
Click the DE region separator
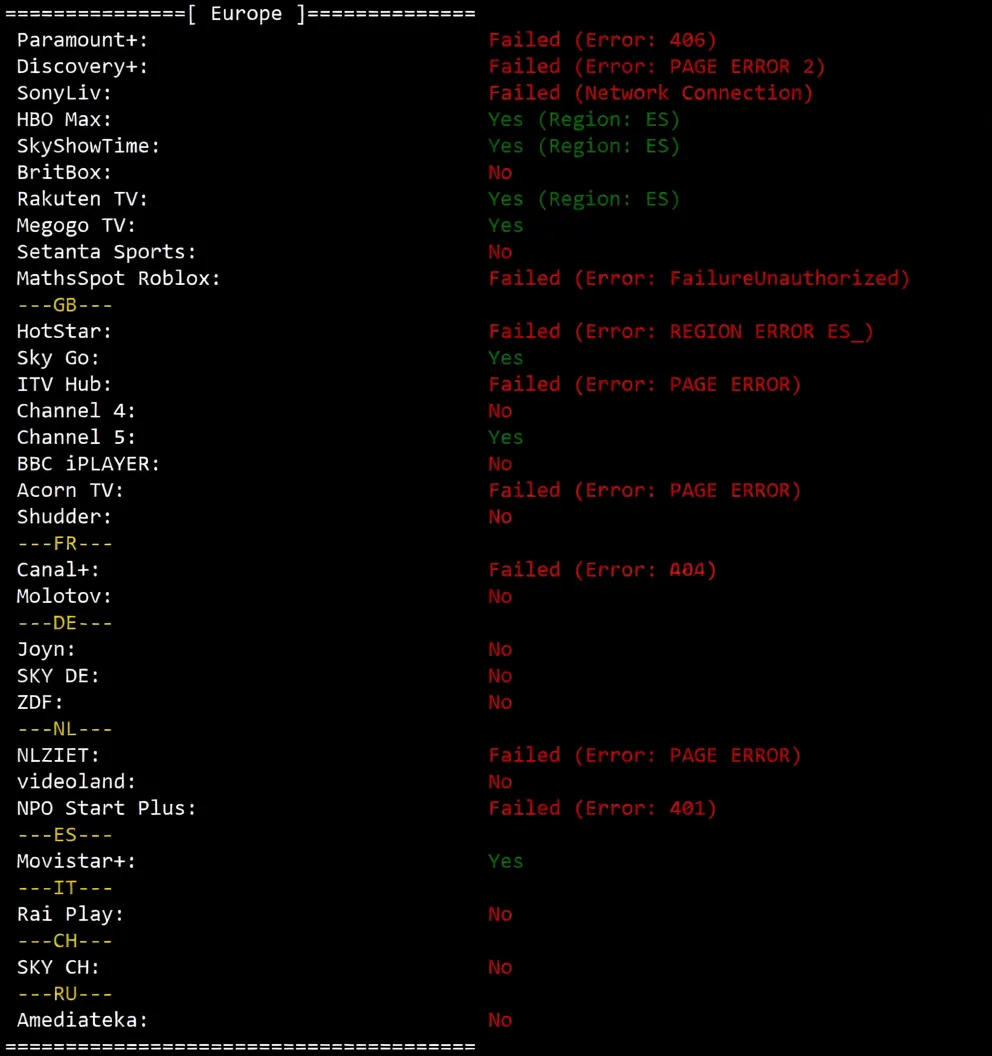pos(64,623)
